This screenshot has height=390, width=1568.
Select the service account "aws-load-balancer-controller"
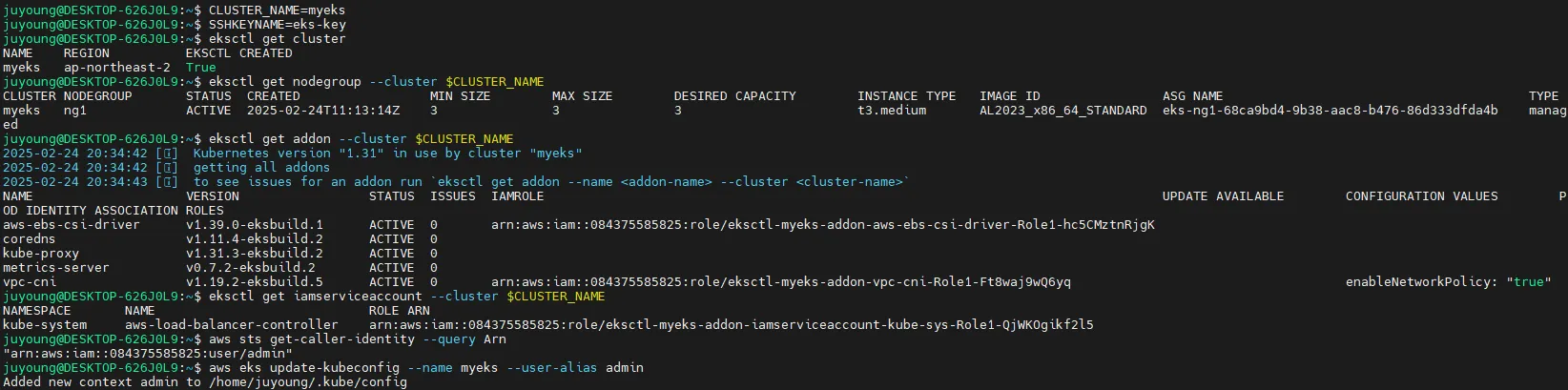coord(232,325)
